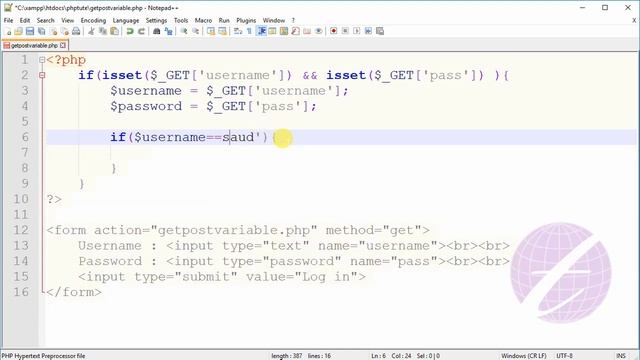The image size is (640, 360).
Task: Close the getpostvariable.php tab
Action: point(63,45)
